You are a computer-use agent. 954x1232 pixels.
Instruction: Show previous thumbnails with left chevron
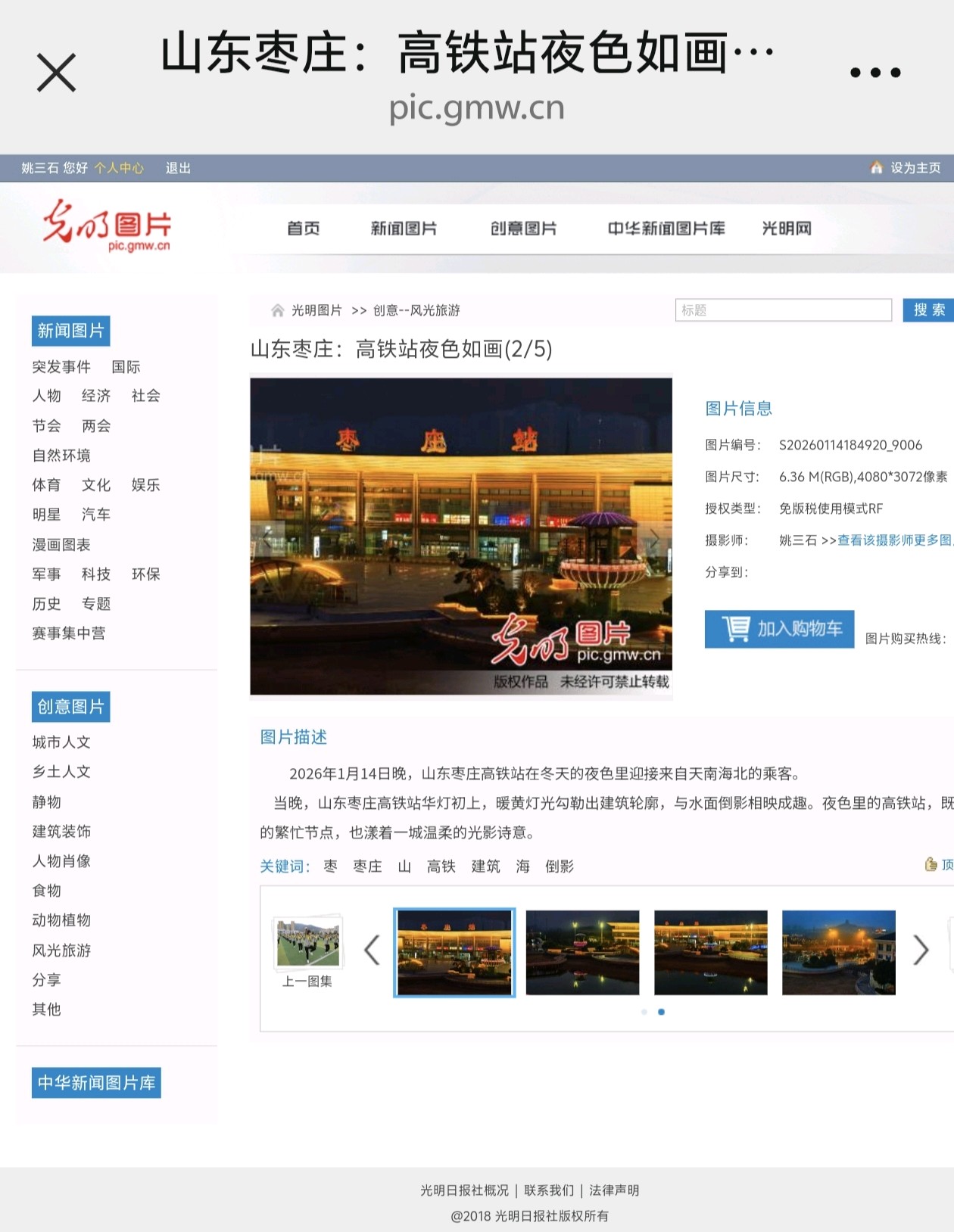click(x=372, y=950)
